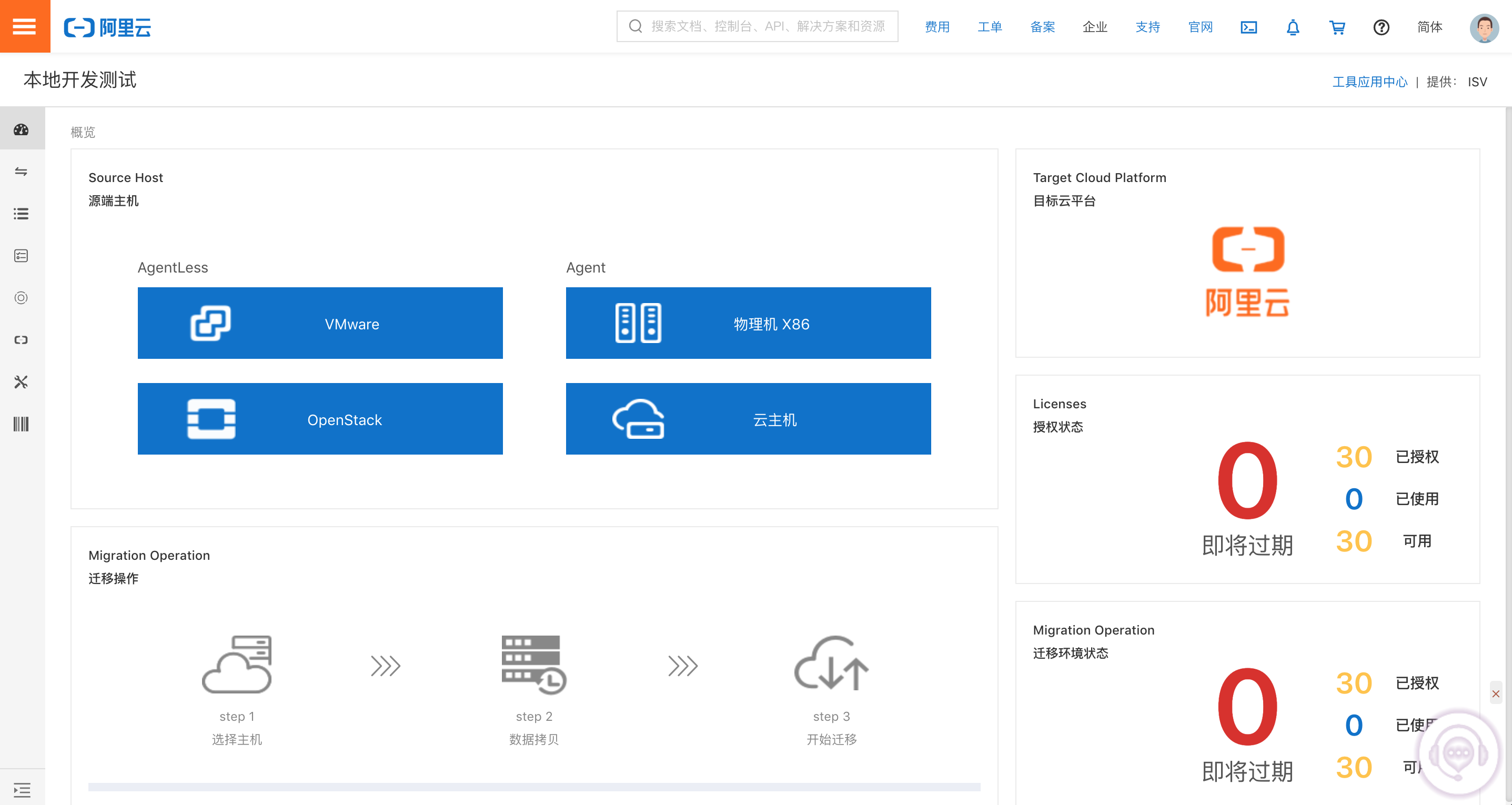Image resolution: width=1512 pixels, height=805 pixels.
Task: Expand the sidebar with bottom toggle icon
Action: click(22, 790)
